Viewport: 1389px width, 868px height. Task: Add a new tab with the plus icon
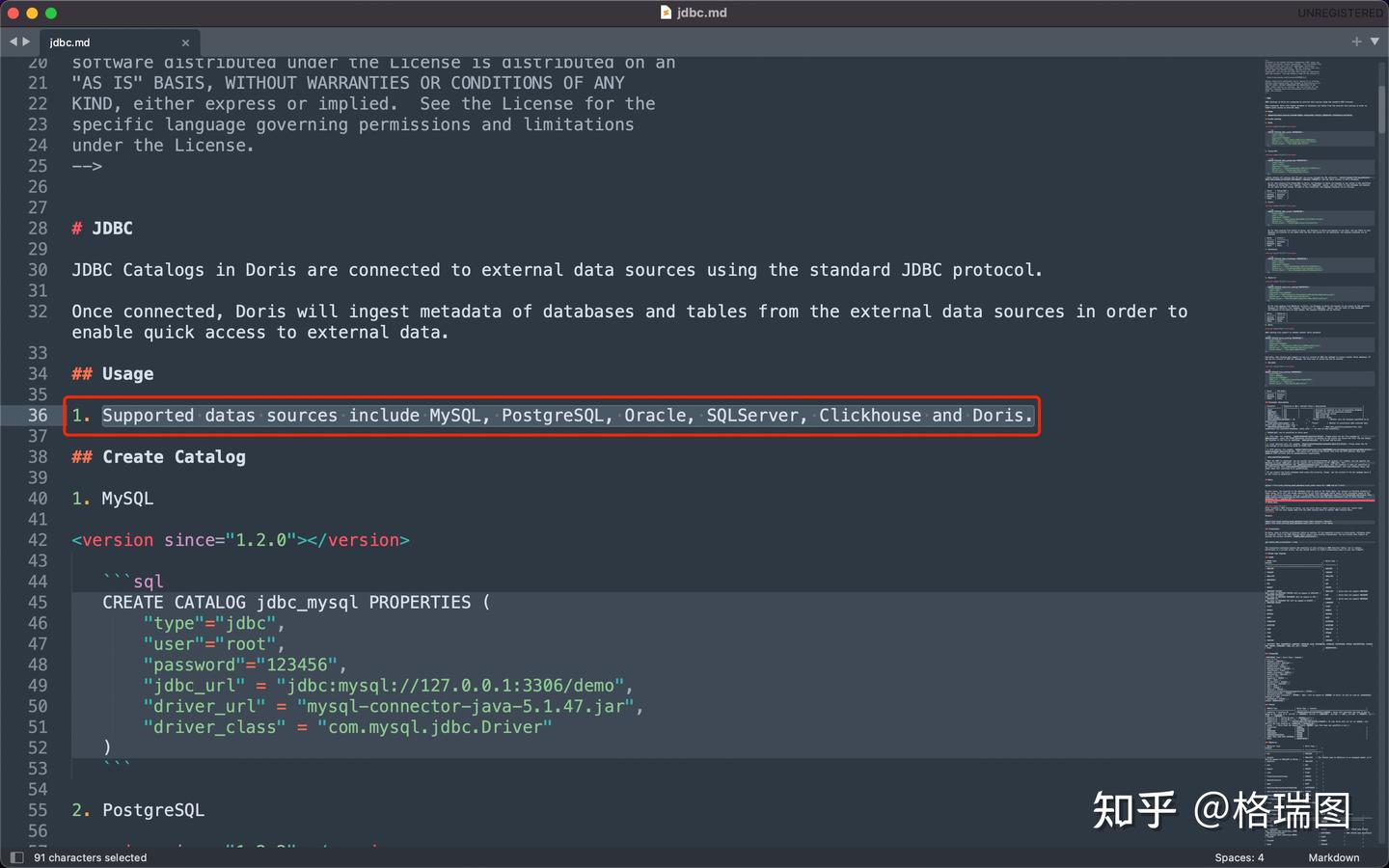[1356, 41]
